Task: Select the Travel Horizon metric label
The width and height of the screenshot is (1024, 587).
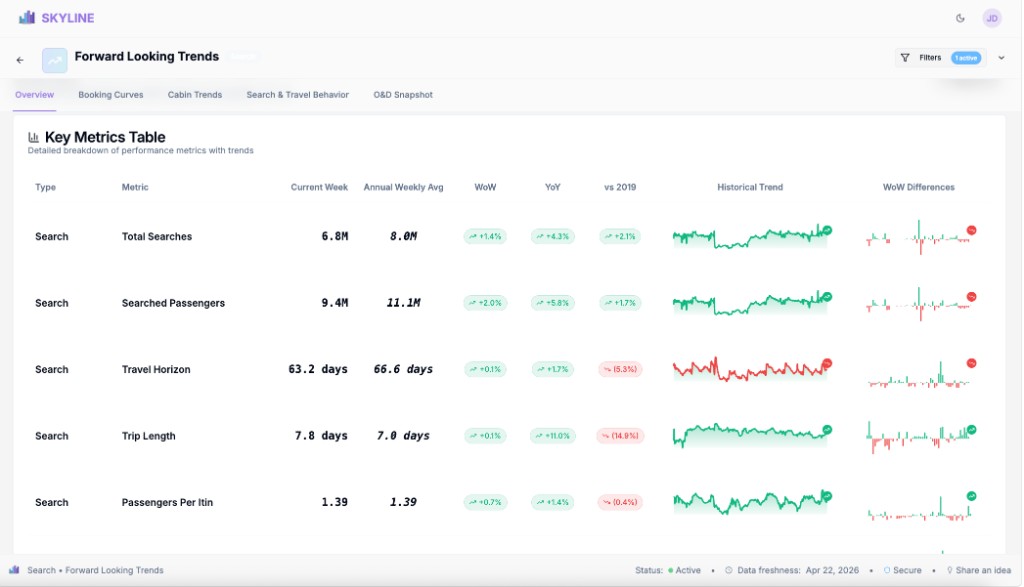Action: [156, 370]
